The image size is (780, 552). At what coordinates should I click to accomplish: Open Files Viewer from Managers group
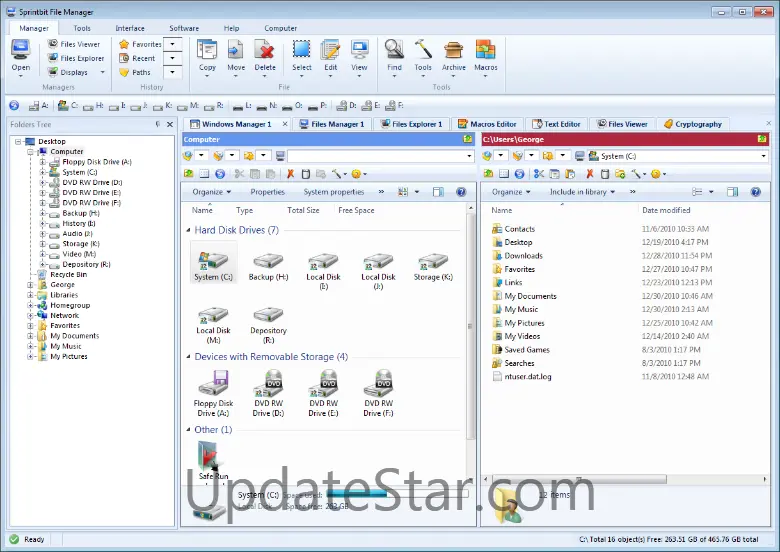74,44
